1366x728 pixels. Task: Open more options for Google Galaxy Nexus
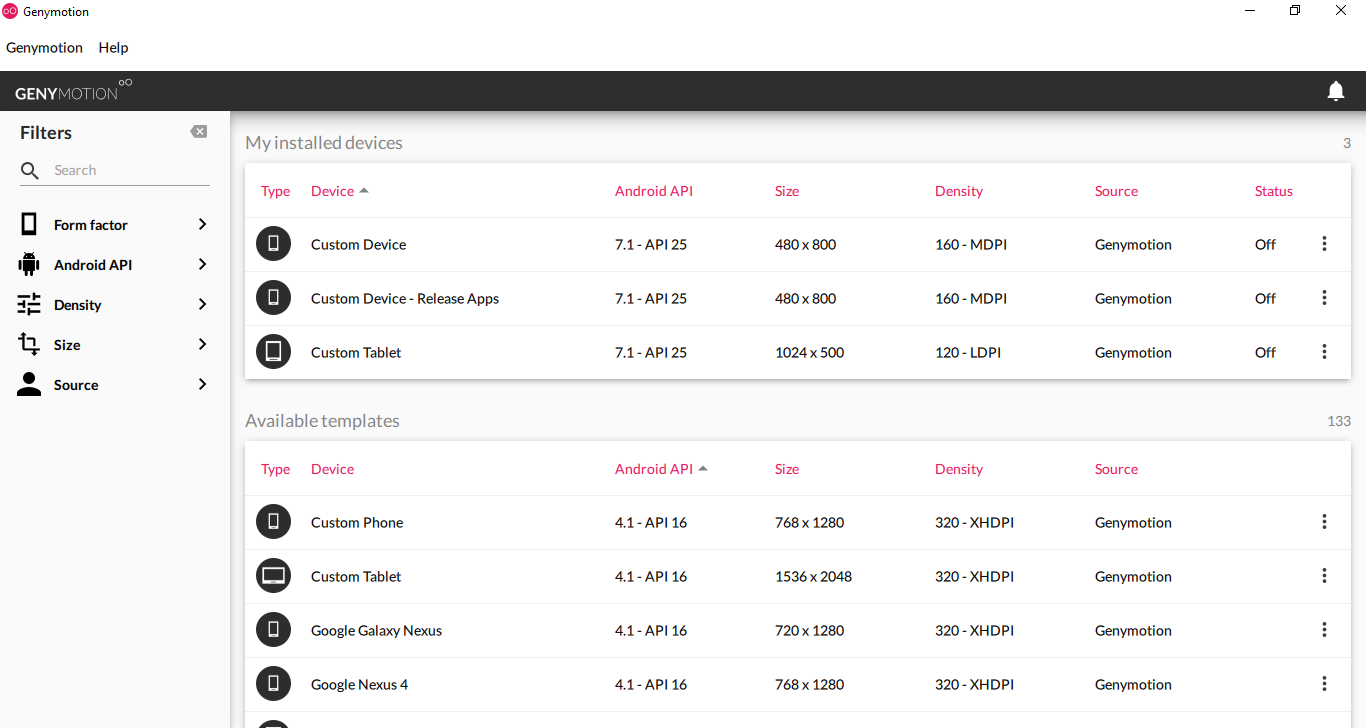tap(1324, 630)
